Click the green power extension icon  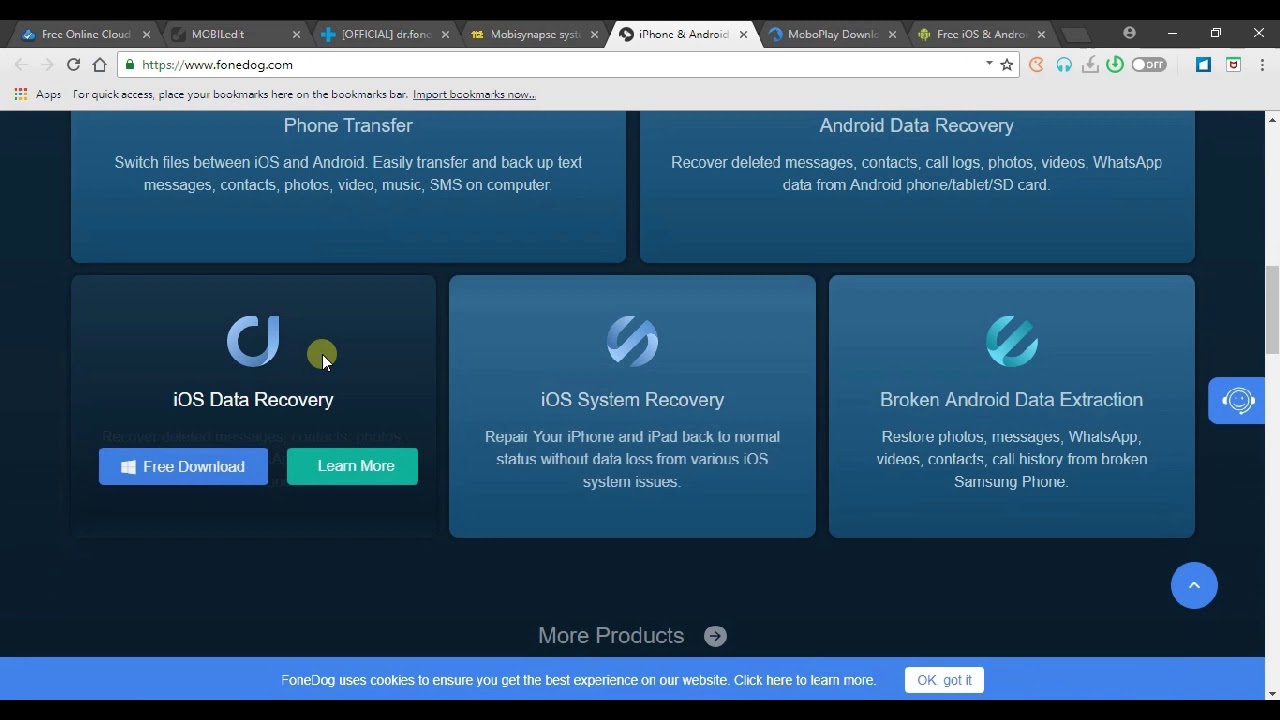[x=1114, y=65]
